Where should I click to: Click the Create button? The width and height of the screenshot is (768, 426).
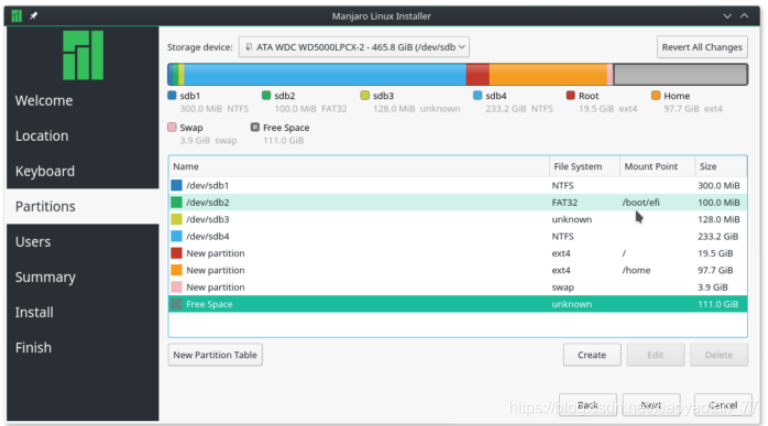(x=592, y=355)
